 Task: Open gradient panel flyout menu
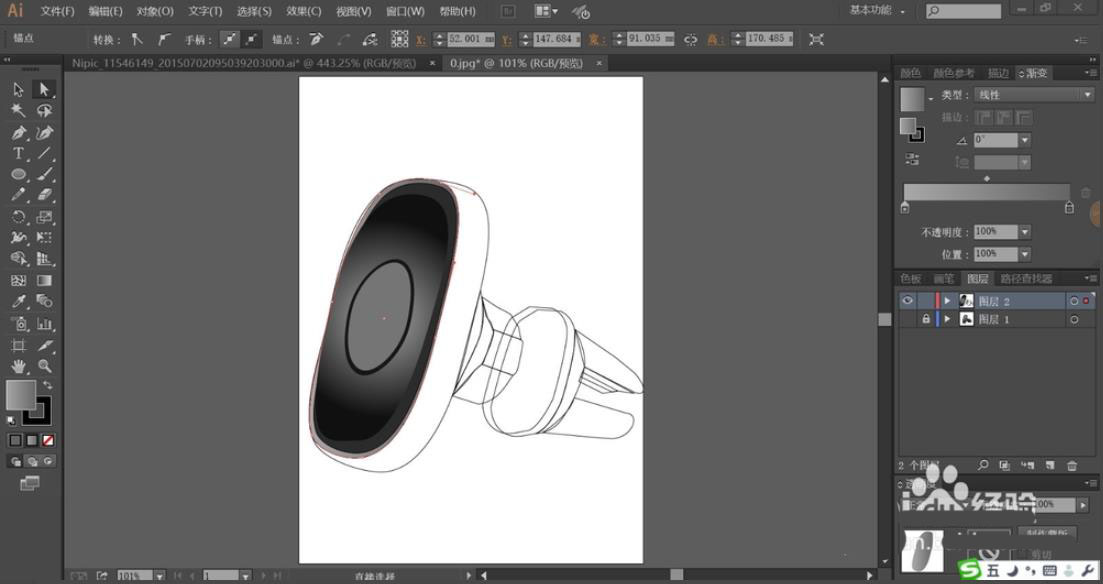(x=1090, y=73)
